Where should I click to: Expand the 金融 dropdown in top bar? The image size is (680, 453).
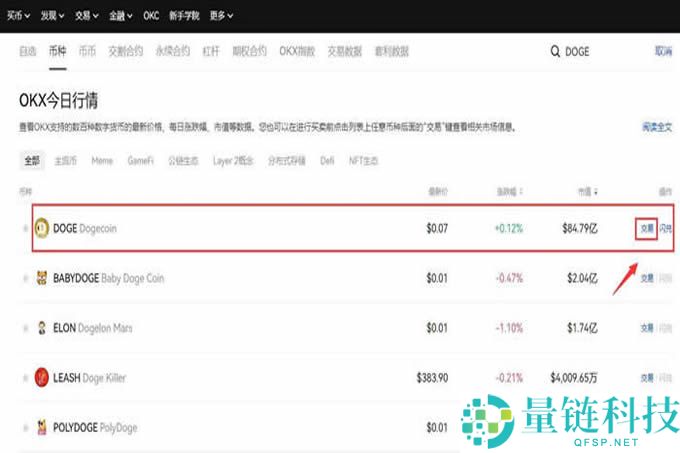[121, 16]
